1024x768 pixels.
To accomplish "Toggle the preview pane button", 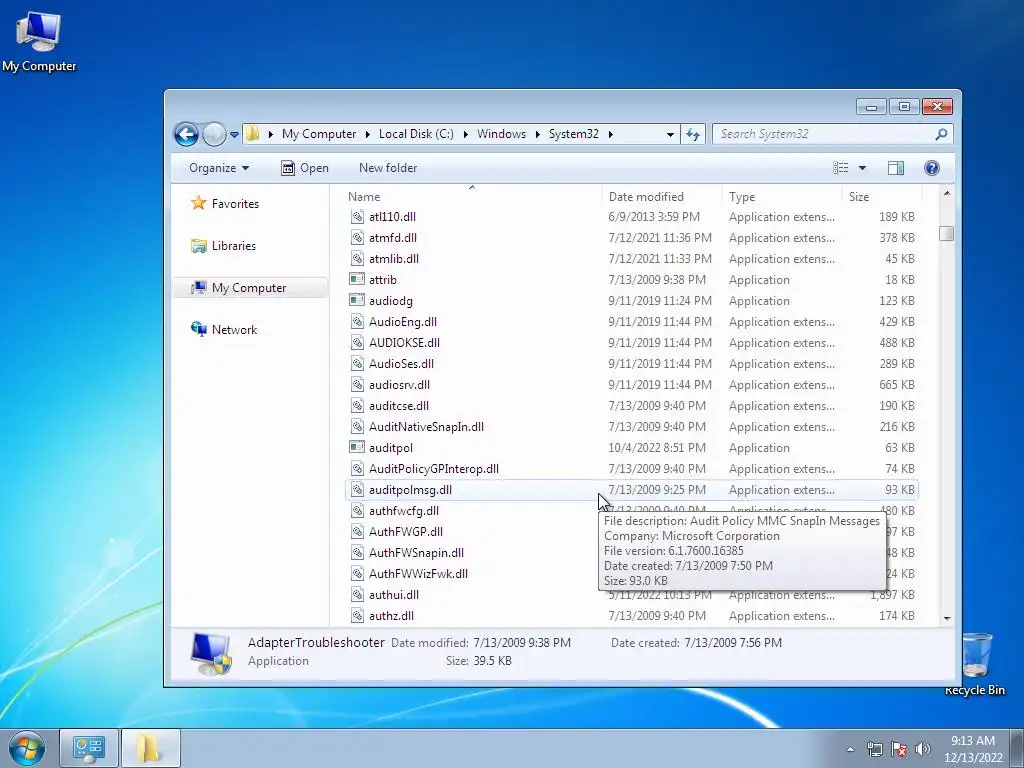I will coord(896,168).
